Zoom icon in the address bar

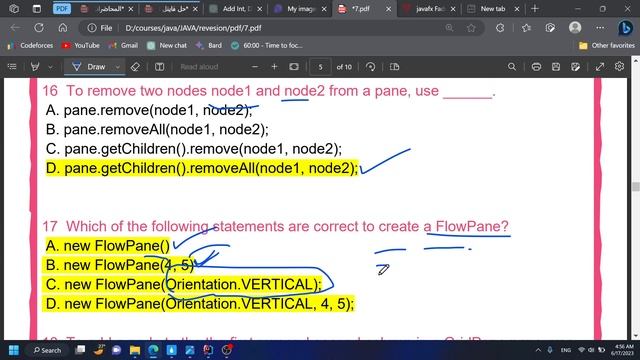coord(449,28)
